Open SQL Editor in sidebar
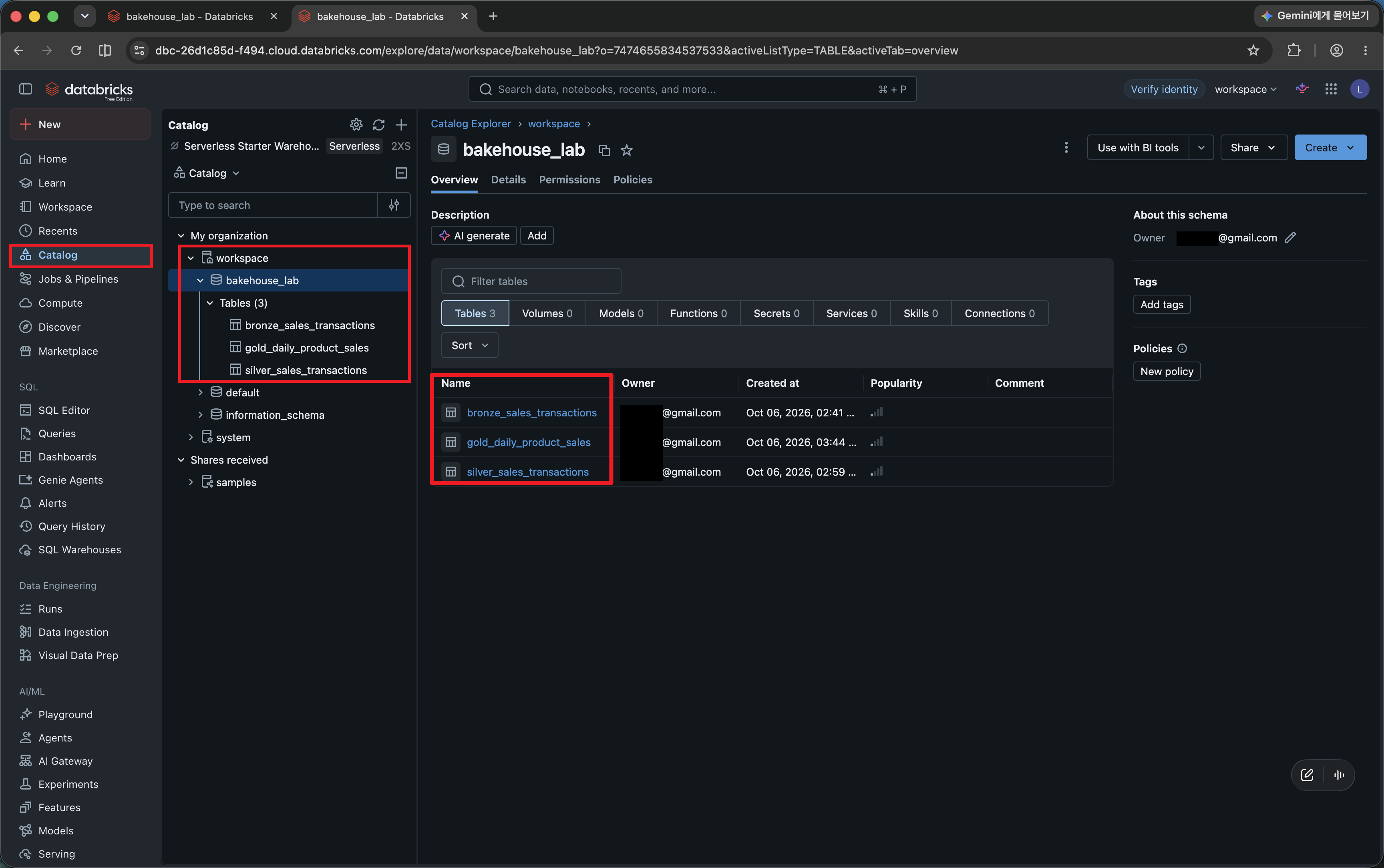1384x868 pixels. coord(64,410)
